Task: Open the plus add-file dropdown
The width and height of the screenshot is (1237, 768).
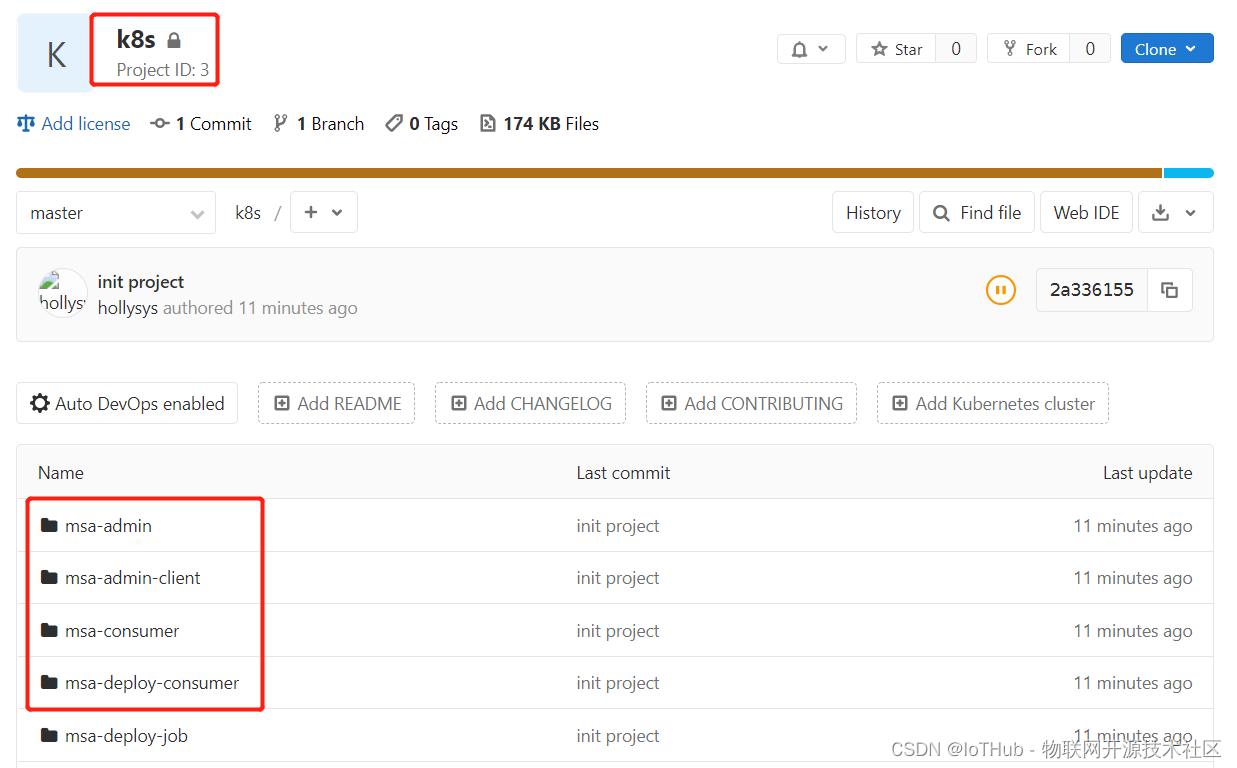Action: pyautogui.click(x=324, y=213)
